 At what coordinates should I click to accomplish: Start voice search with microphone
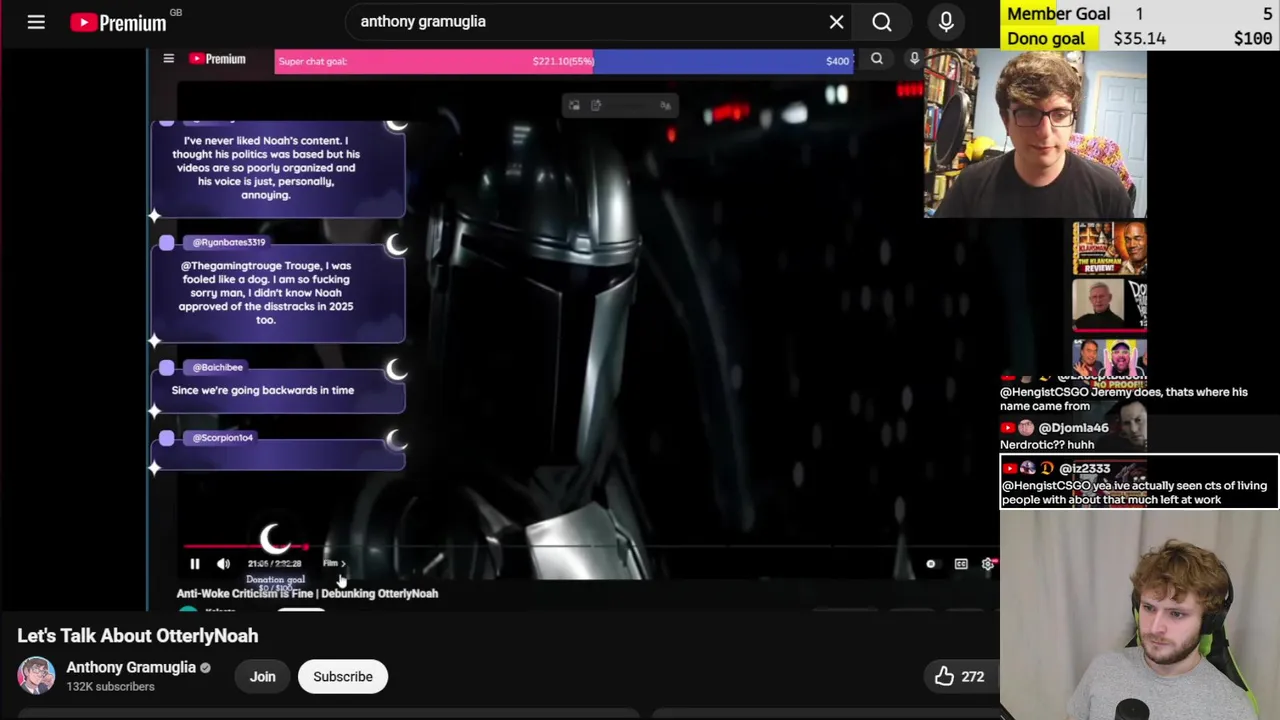pyautogui.click(x=946, y=22)
